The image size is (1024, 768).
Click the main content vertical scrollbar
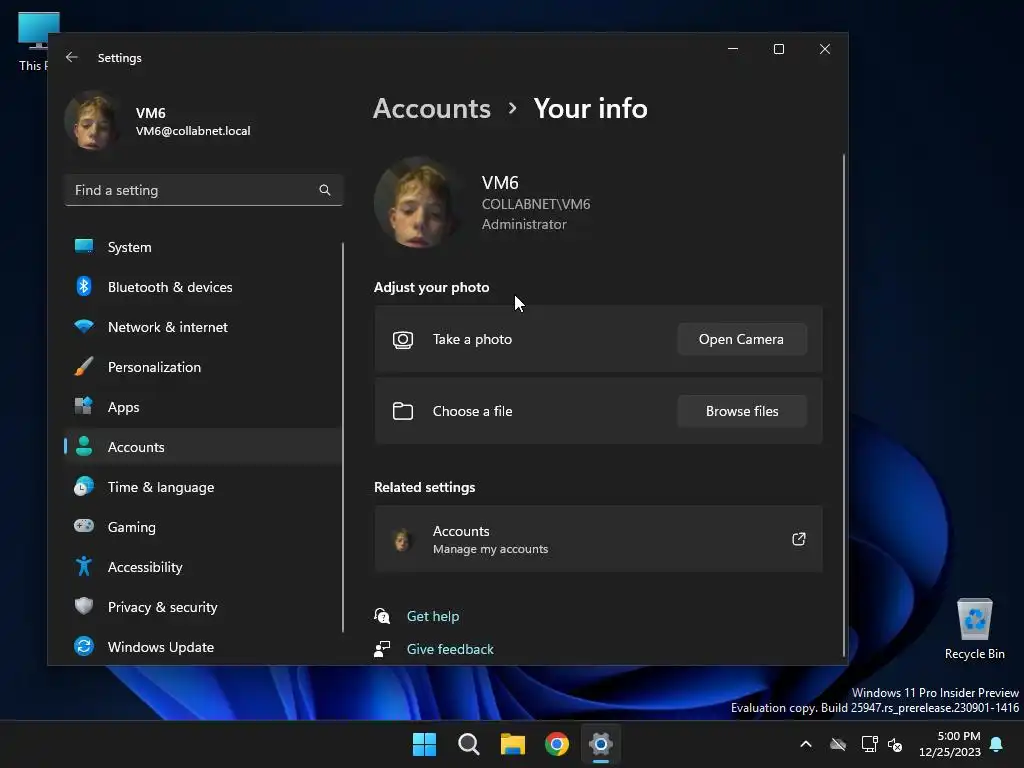[x=844, y=405]
